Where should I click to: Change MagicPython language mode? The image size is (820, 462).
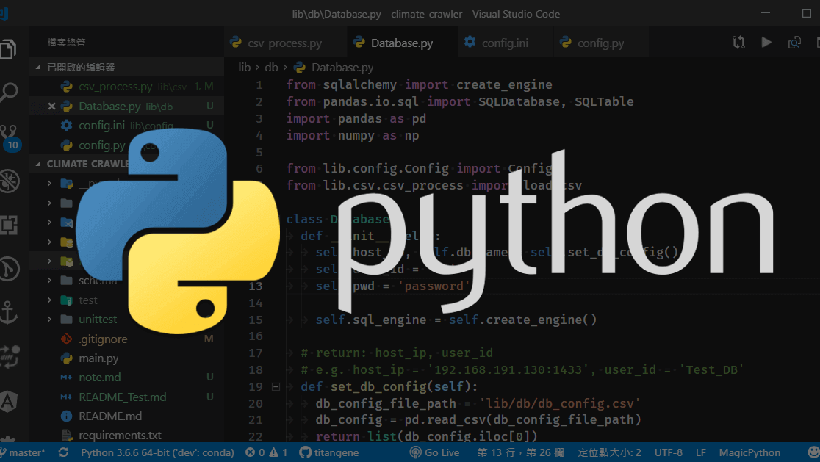pyautogui.click(x=749, y=453)
